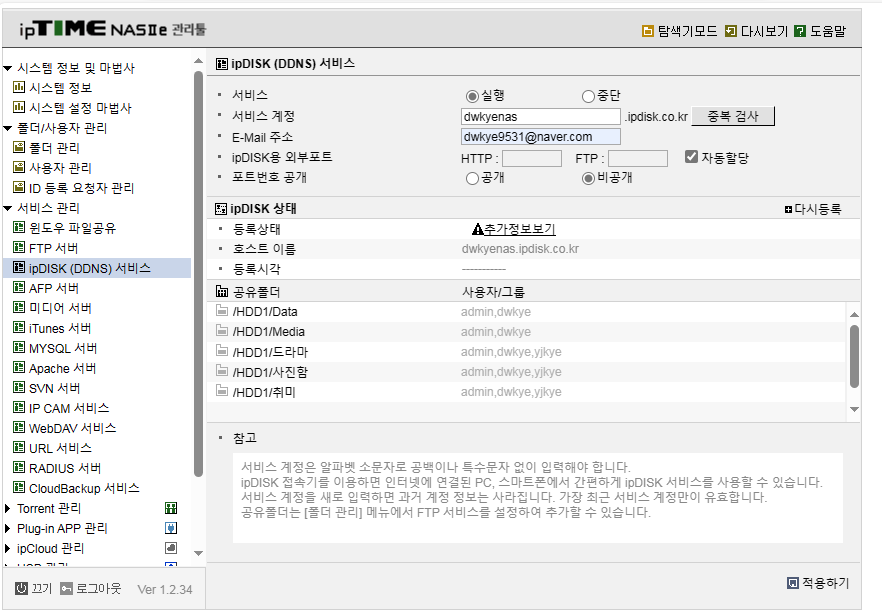
Task: Click the 적용하기 apply icon
Action: pyautogui.click(x=793, y=583)
